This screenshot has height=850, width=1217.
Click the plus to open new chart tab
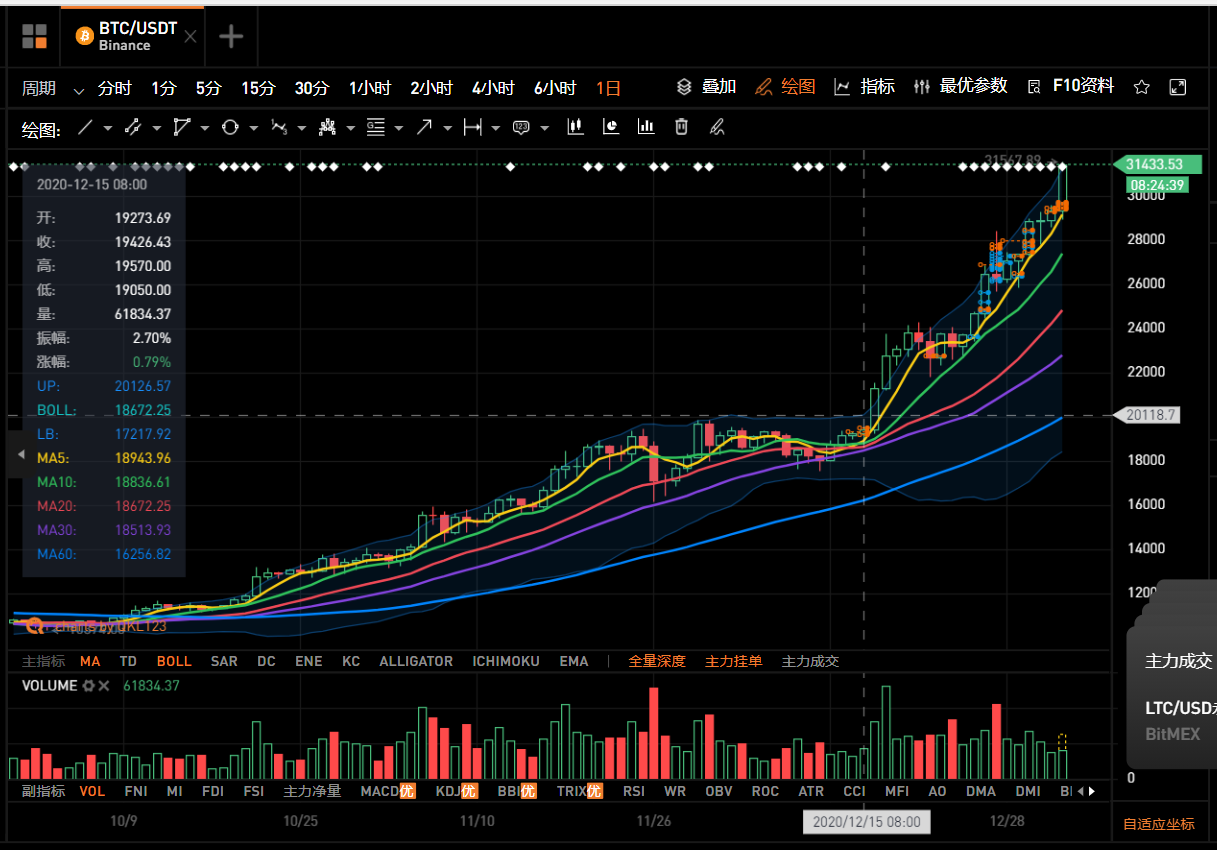[231, 36]
